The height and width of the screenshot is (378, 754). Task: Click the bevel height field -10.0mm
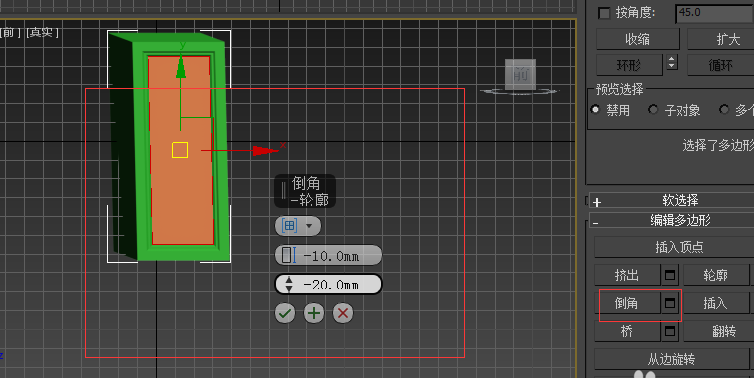[x=328, y=255]
